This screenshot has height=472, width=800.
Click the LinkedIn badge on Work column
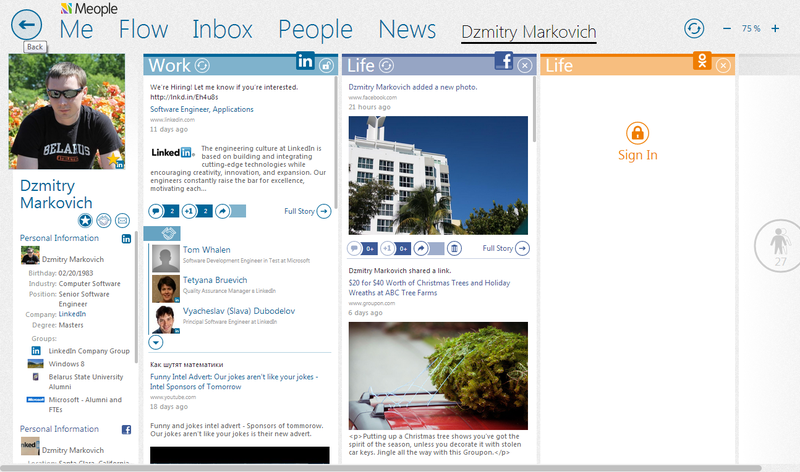[305, 61]
